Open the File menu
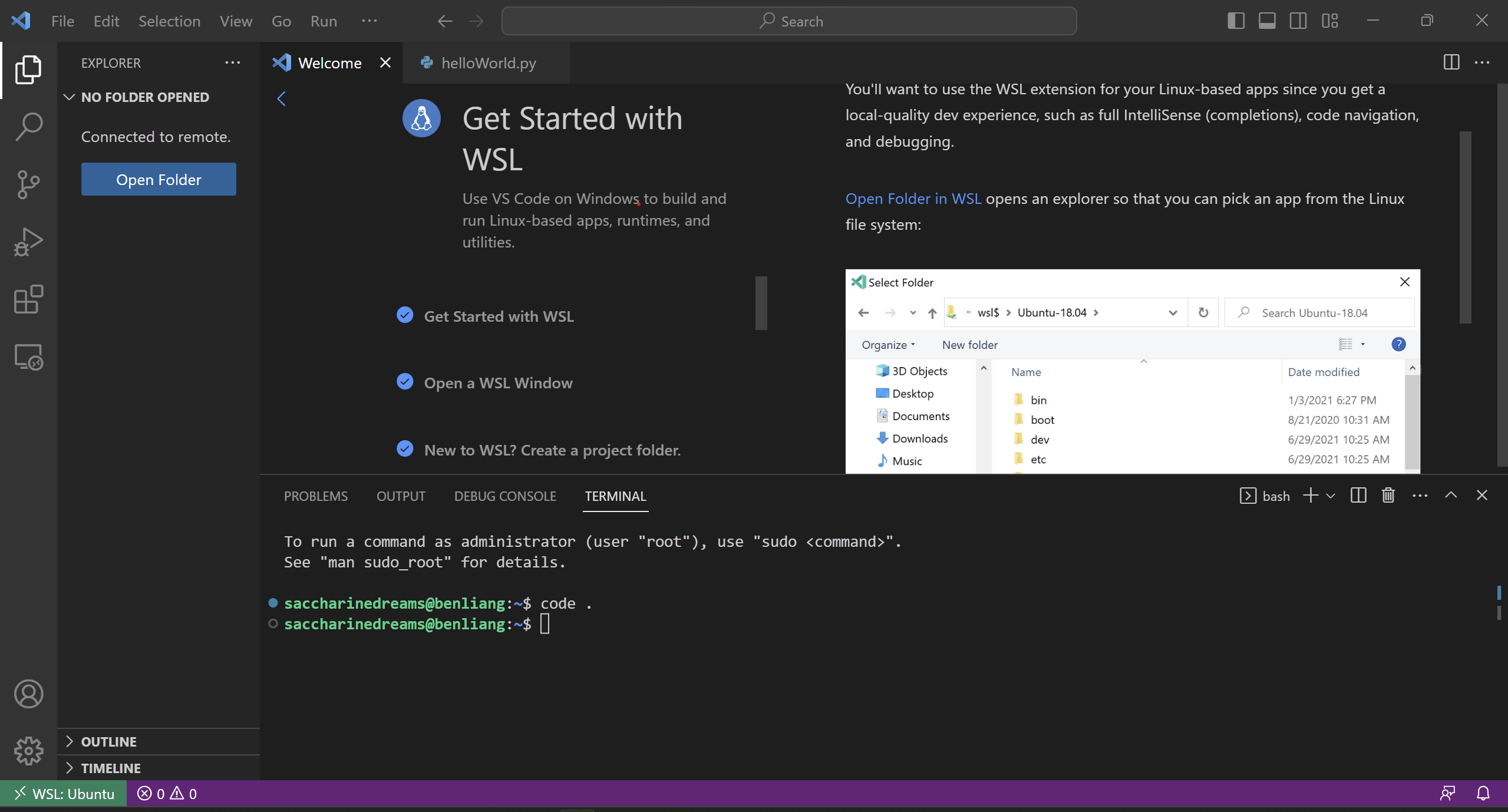Viewport: 1508px width, 812px height. 62,21
